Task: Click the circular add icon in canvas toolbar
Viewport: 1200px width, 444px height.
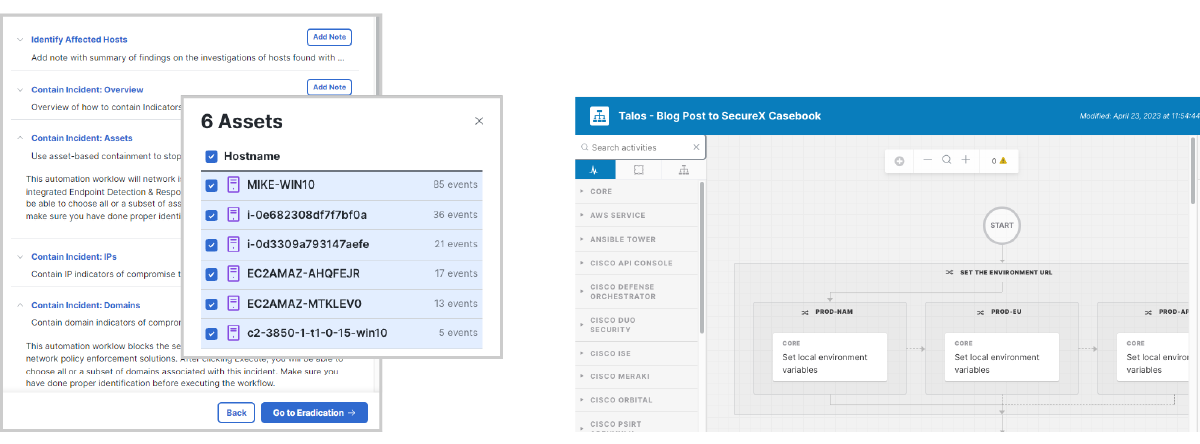Action: click(x=899, y=160)
